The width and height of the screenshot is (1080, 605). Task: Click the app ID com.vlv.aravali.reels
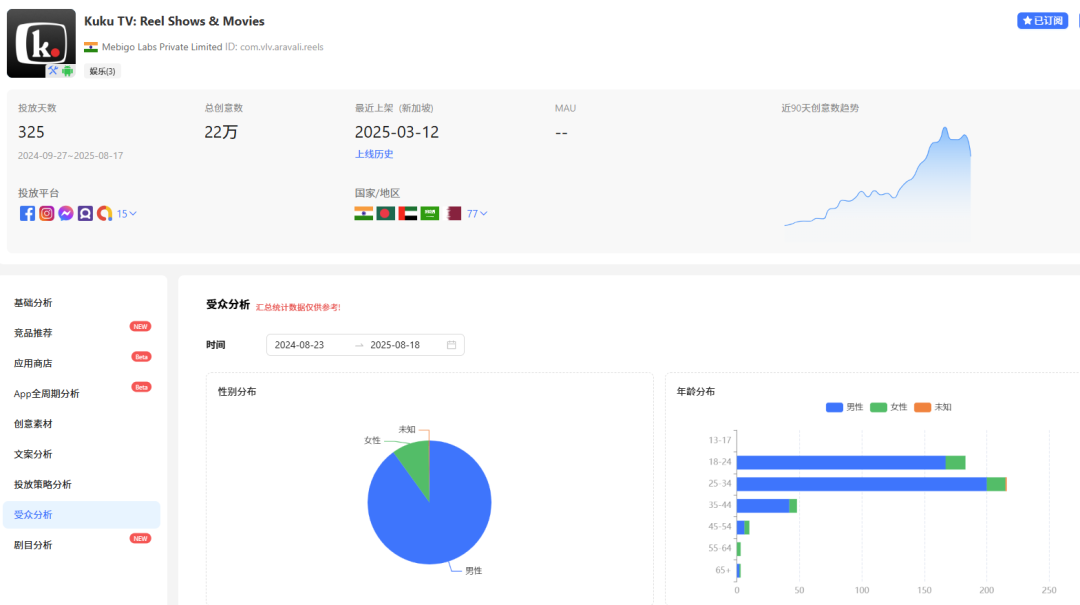pos(282,47)
